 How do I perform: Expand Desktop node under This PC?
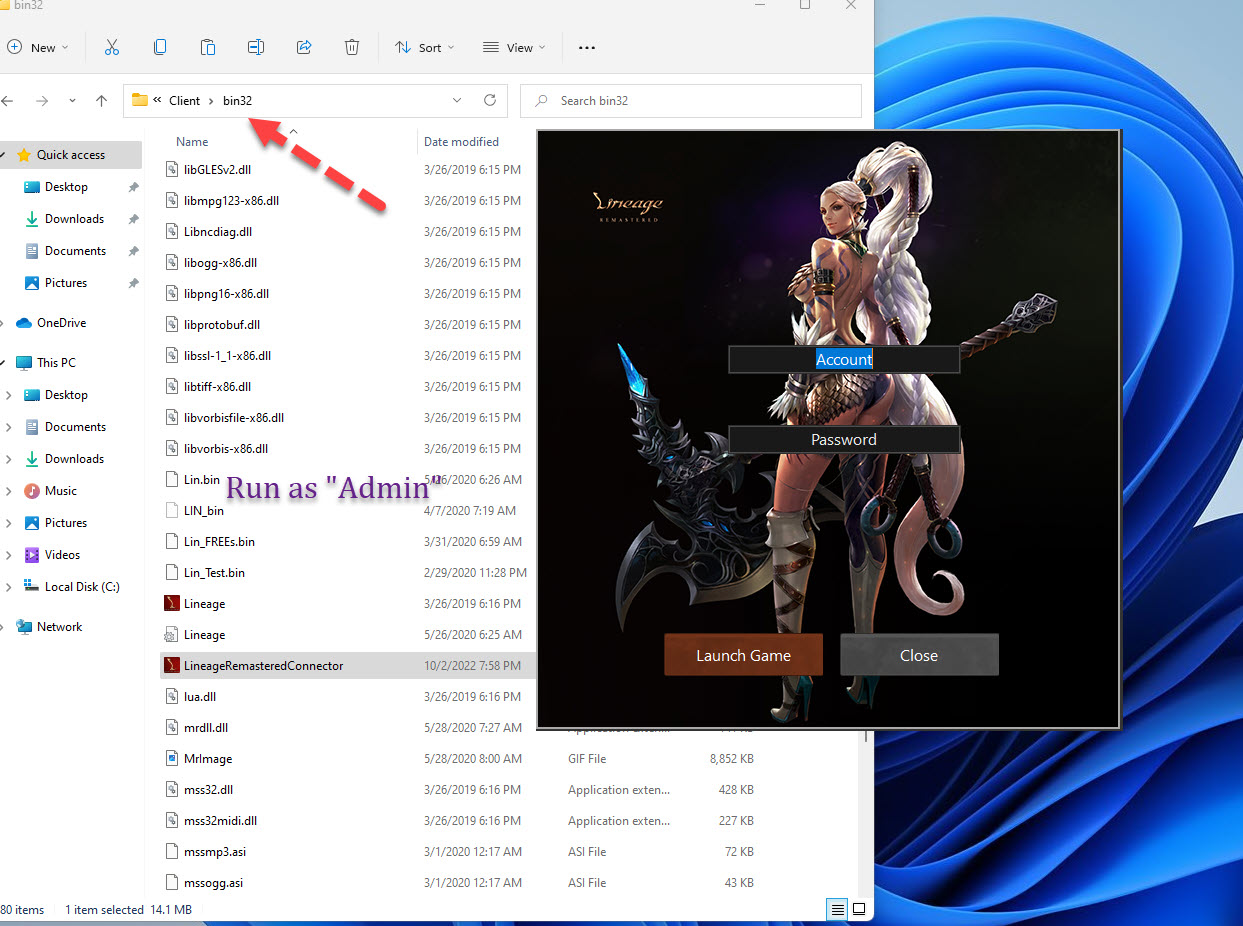click(x=9, y=395)
